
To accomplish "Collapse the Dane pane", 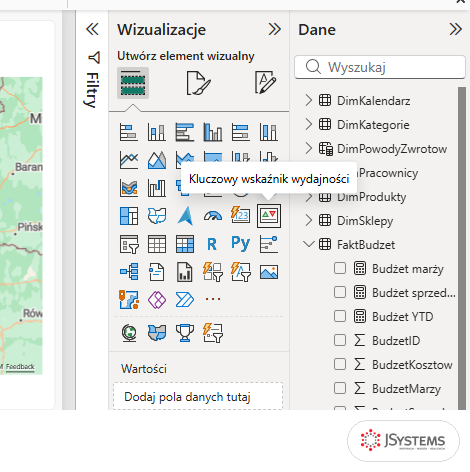I will pyautogui.click(x=455, y=29).
